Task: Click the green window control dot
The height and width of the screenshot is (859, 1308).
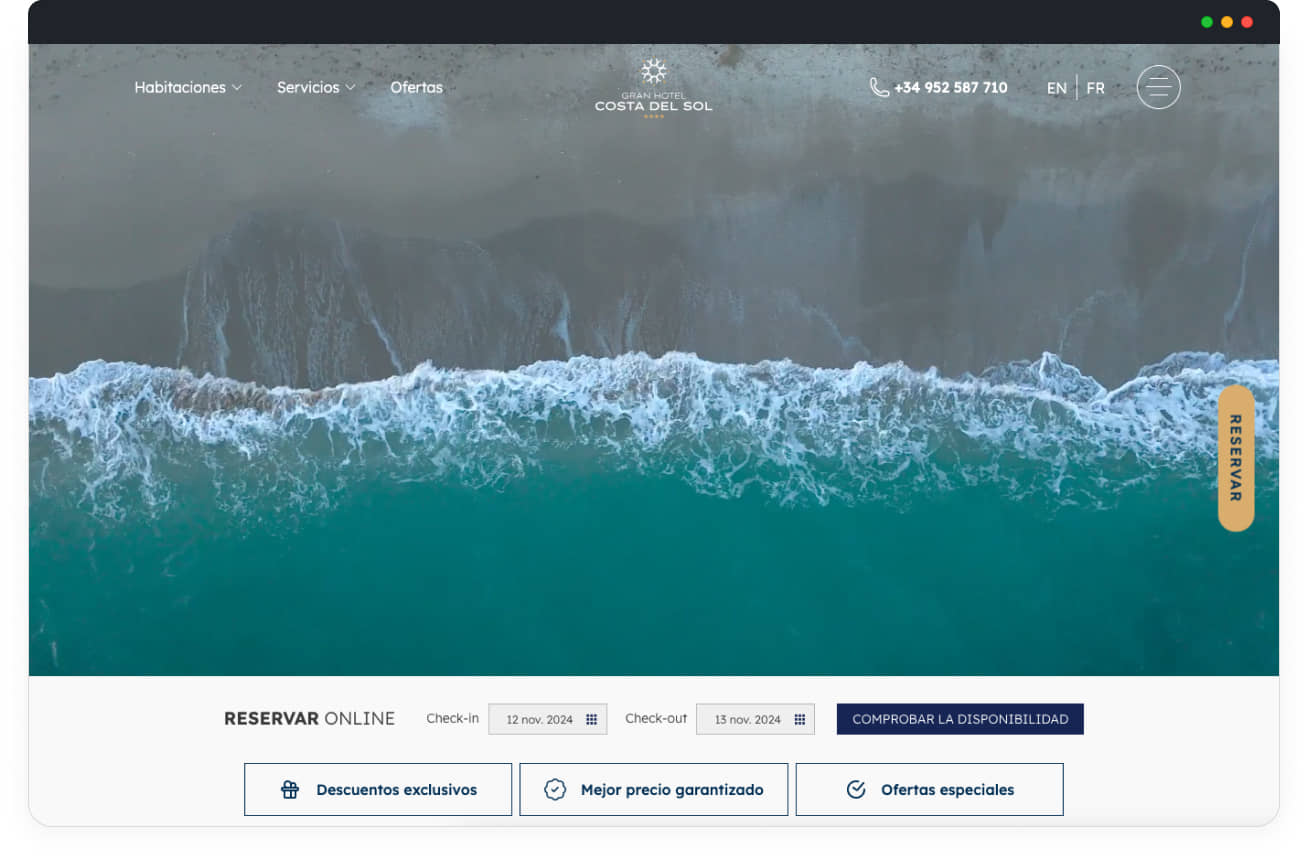Action: [x=1207, y=22]
